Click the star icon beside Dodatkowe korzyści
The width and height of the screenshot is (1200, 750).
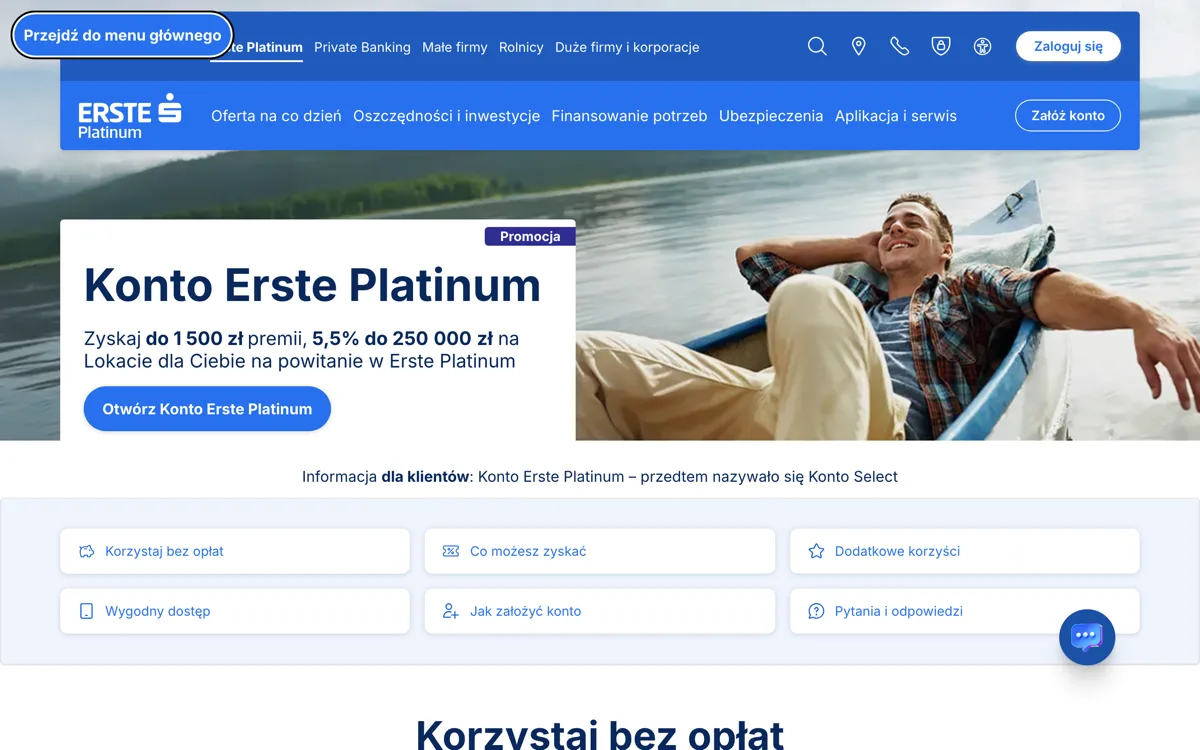coord(816,551)
